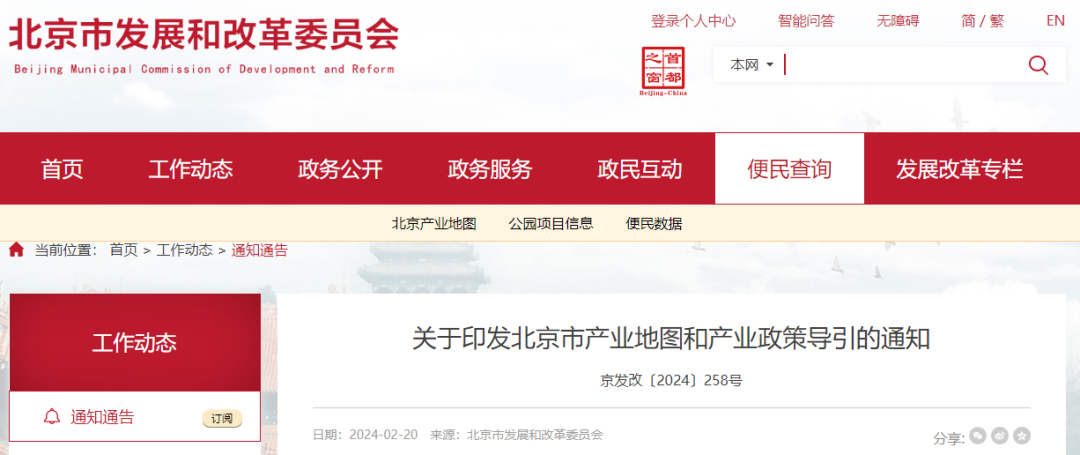Expand the 本网 search scope dropdown
The width and height of the screenshot is (1080, 455).
752,65
